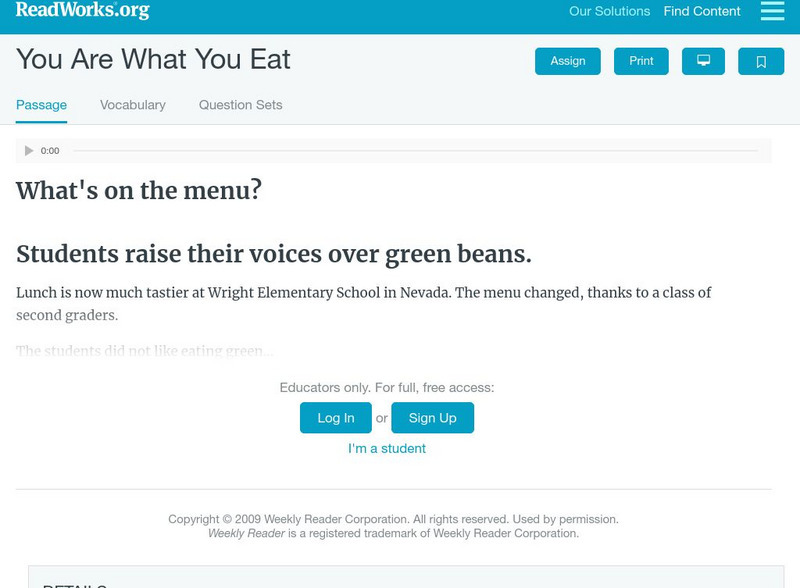
Task: Click the green beans subheading
Action: (273, 254)
